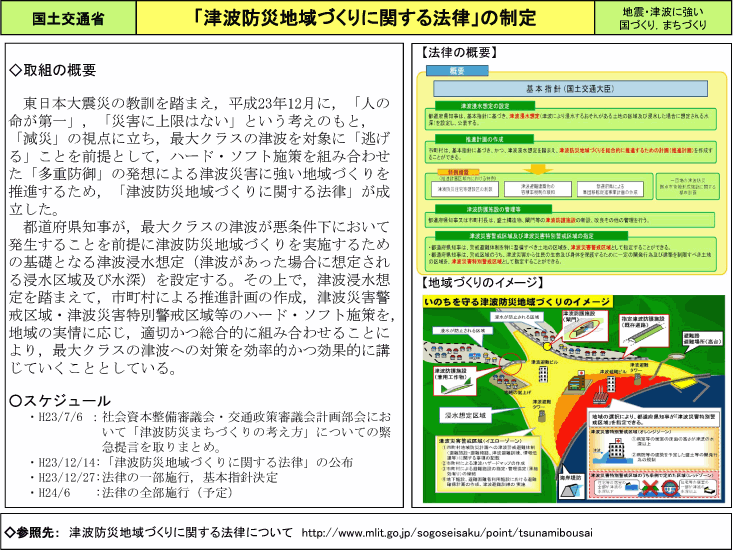Click the red X mark in red zone box
Viewport: 733px width, 550px height.
[648, 489]
